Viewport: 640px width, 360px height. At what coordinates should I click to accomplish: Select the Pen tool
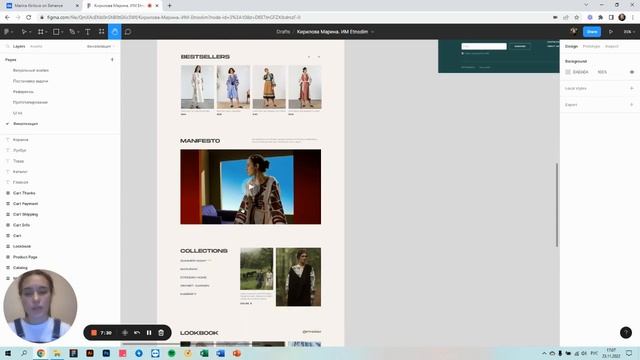coord(72,31)
